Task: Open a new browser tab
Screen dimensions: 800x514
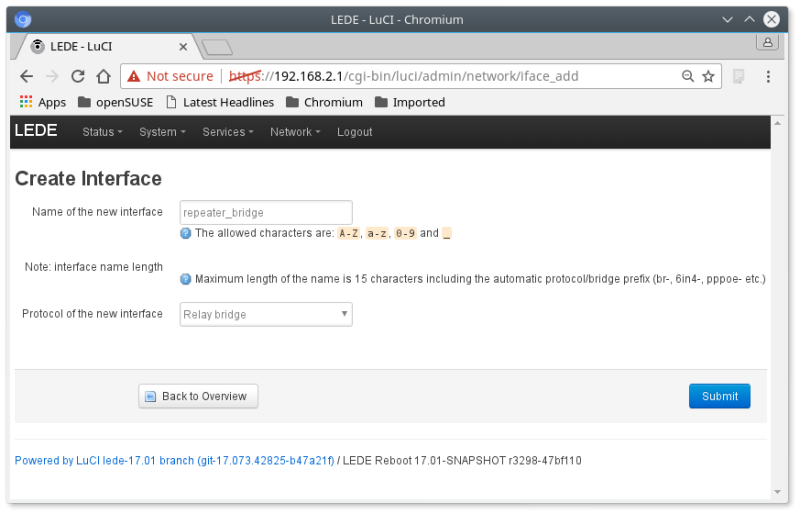Action: [x=216, y=47]
